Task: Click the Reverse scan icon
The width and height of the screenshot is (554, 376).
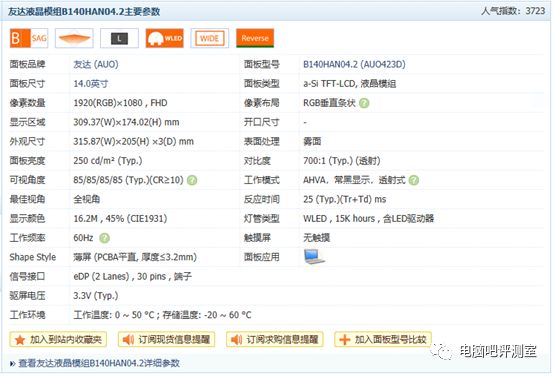Action: [255, 38]
